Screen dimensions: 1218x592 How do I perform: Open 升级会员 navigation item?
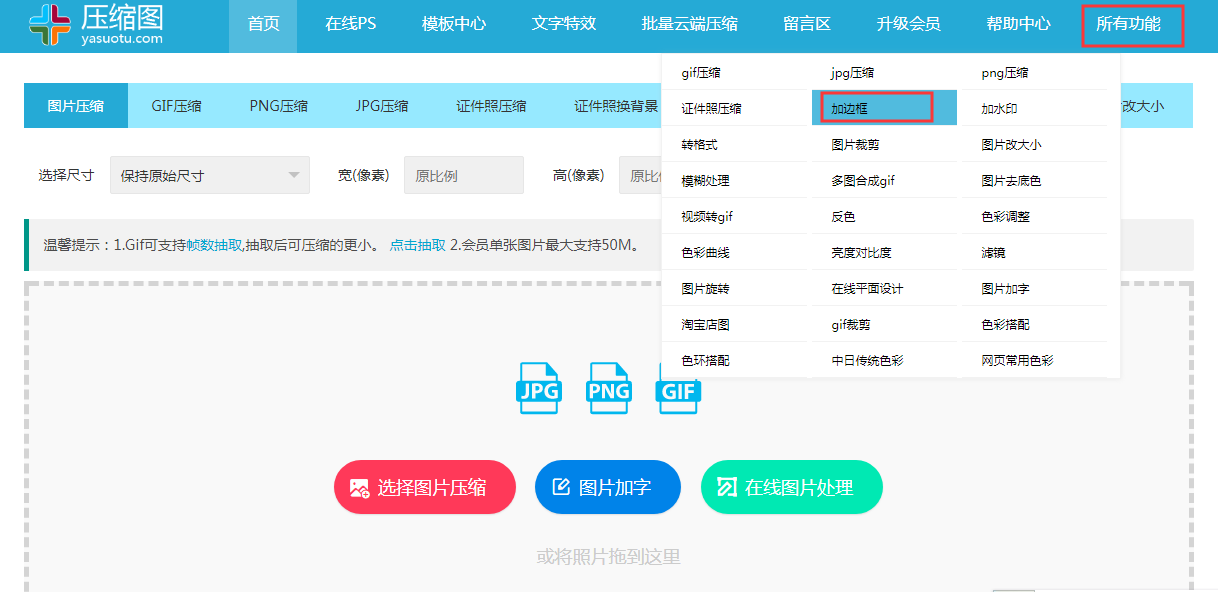pos(908,25)
